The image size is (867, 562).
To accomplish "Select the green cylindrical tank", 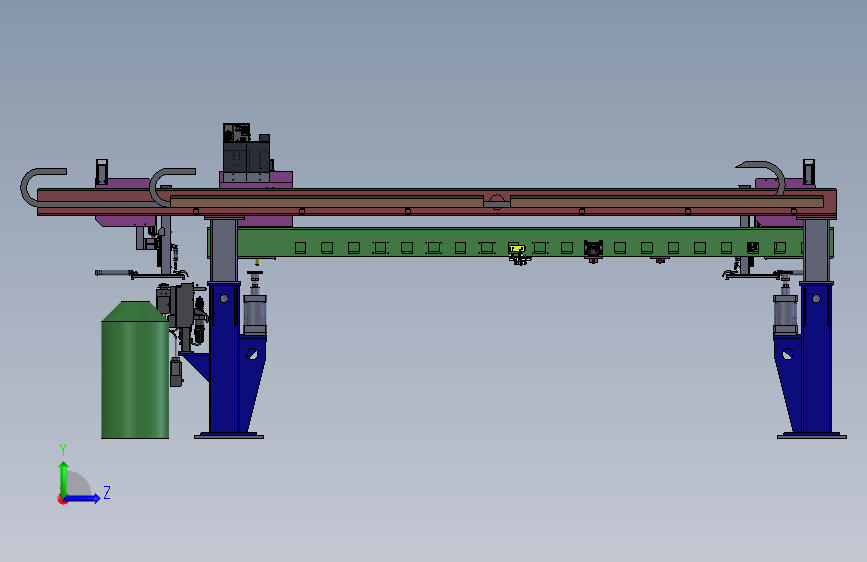I will point(135,370).
